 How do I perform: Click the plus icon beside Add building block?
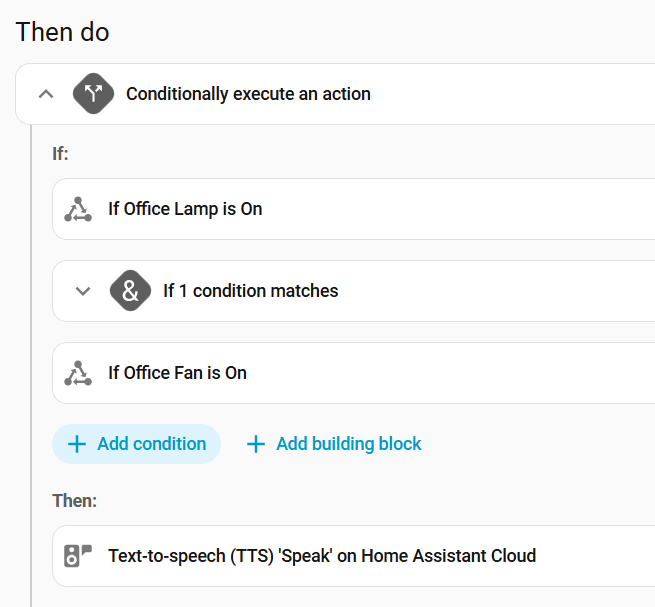click(x=256, y=444)
